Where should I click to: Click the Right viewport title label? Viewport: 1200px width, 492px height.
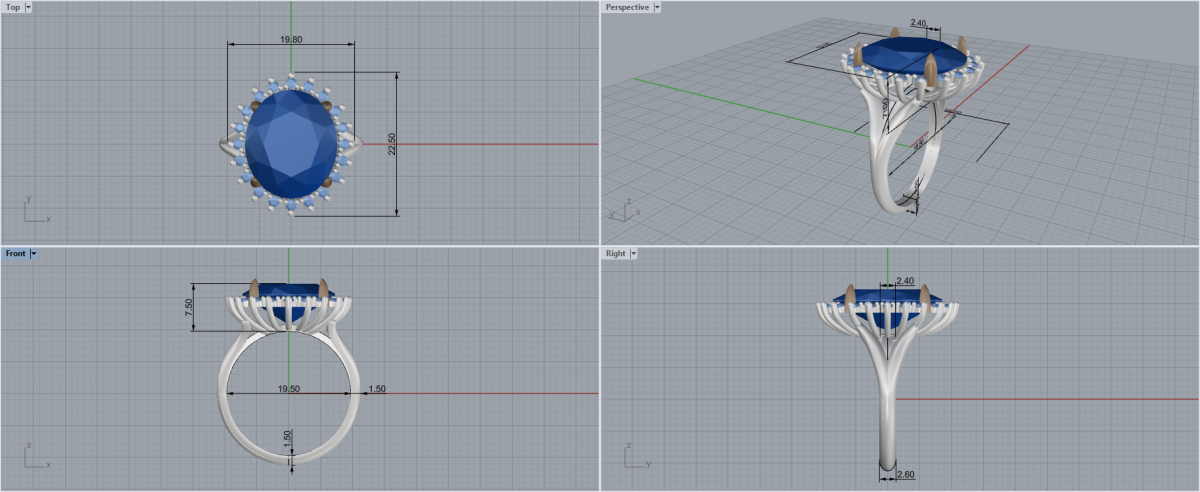point(615,254)
